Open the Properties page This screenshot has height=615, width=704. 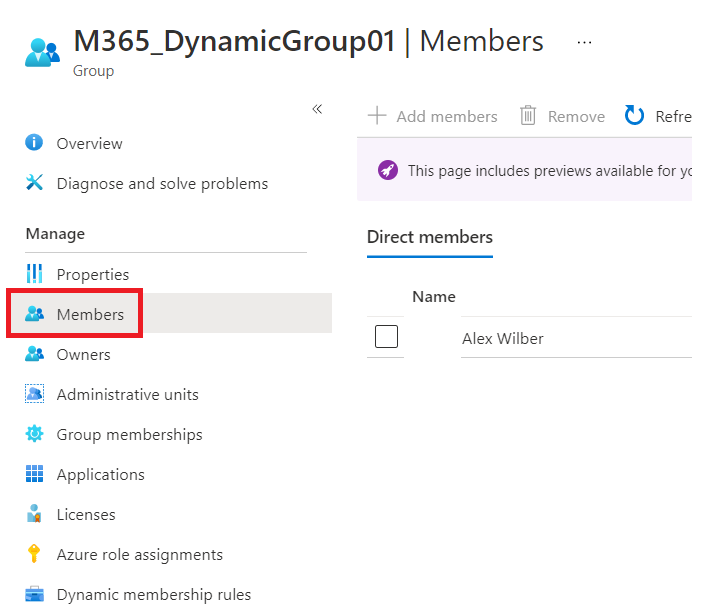tap(92, 275)
